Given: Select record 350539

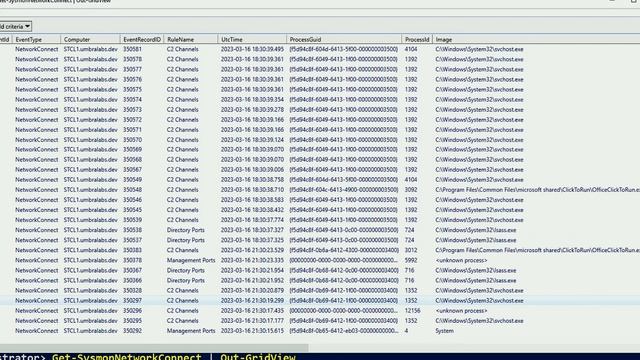Looking at the screenshot, I should (x=132, y=220).
